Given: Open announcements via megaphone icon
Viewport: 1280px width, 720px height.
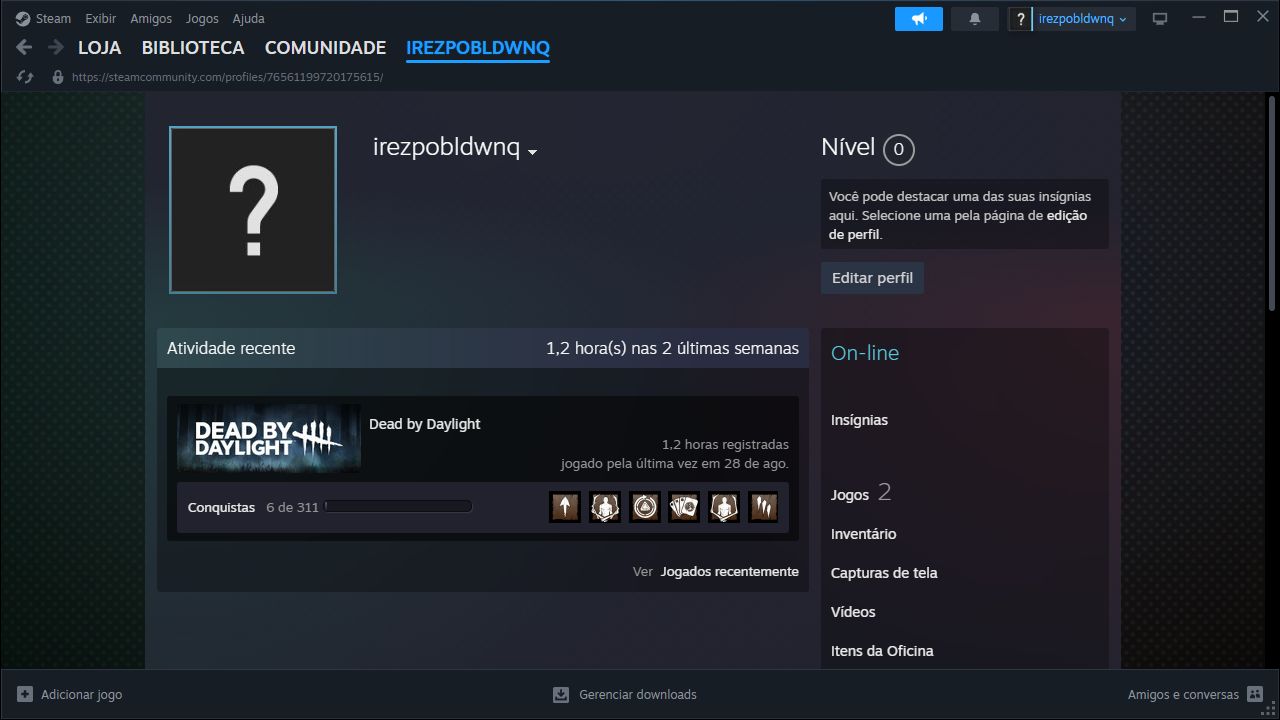Looking at the screenshot, I should [919, 19].
